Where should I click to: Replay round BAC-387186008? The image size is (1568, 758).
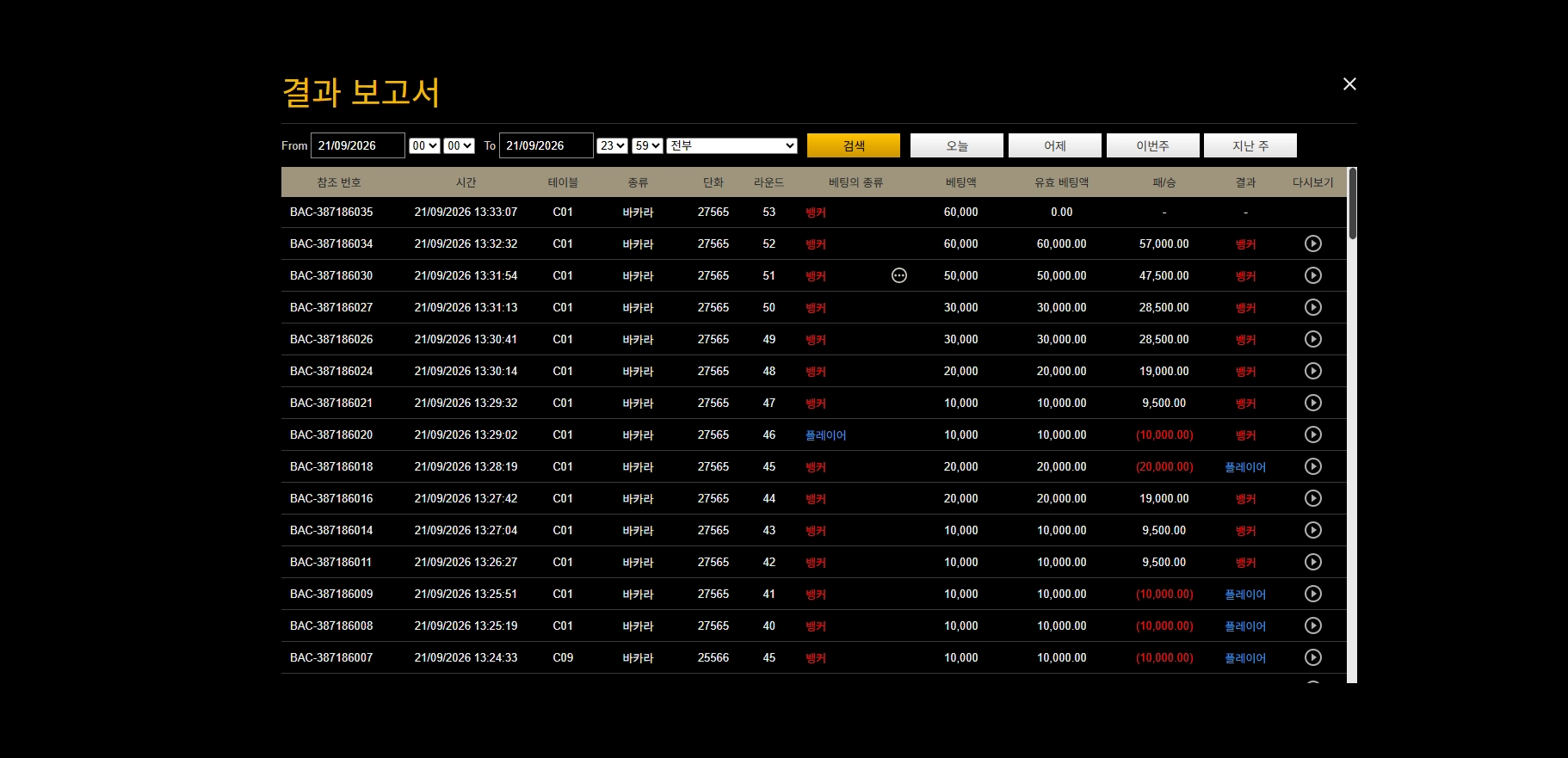[1312, 626]
